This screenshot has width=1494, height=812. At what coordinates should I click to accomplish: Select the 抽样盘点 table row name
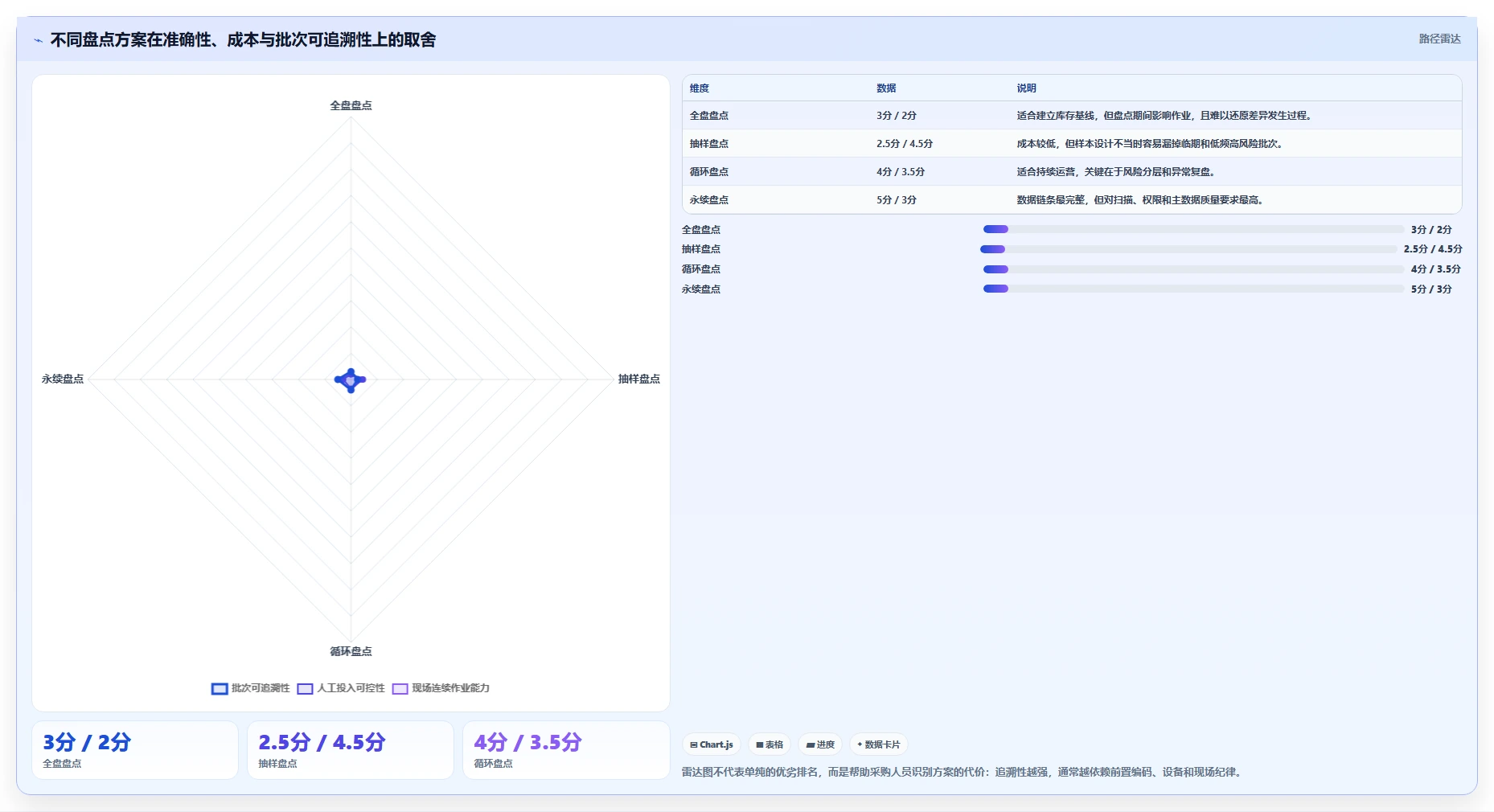pyautogui.click(x=709, y=144)
